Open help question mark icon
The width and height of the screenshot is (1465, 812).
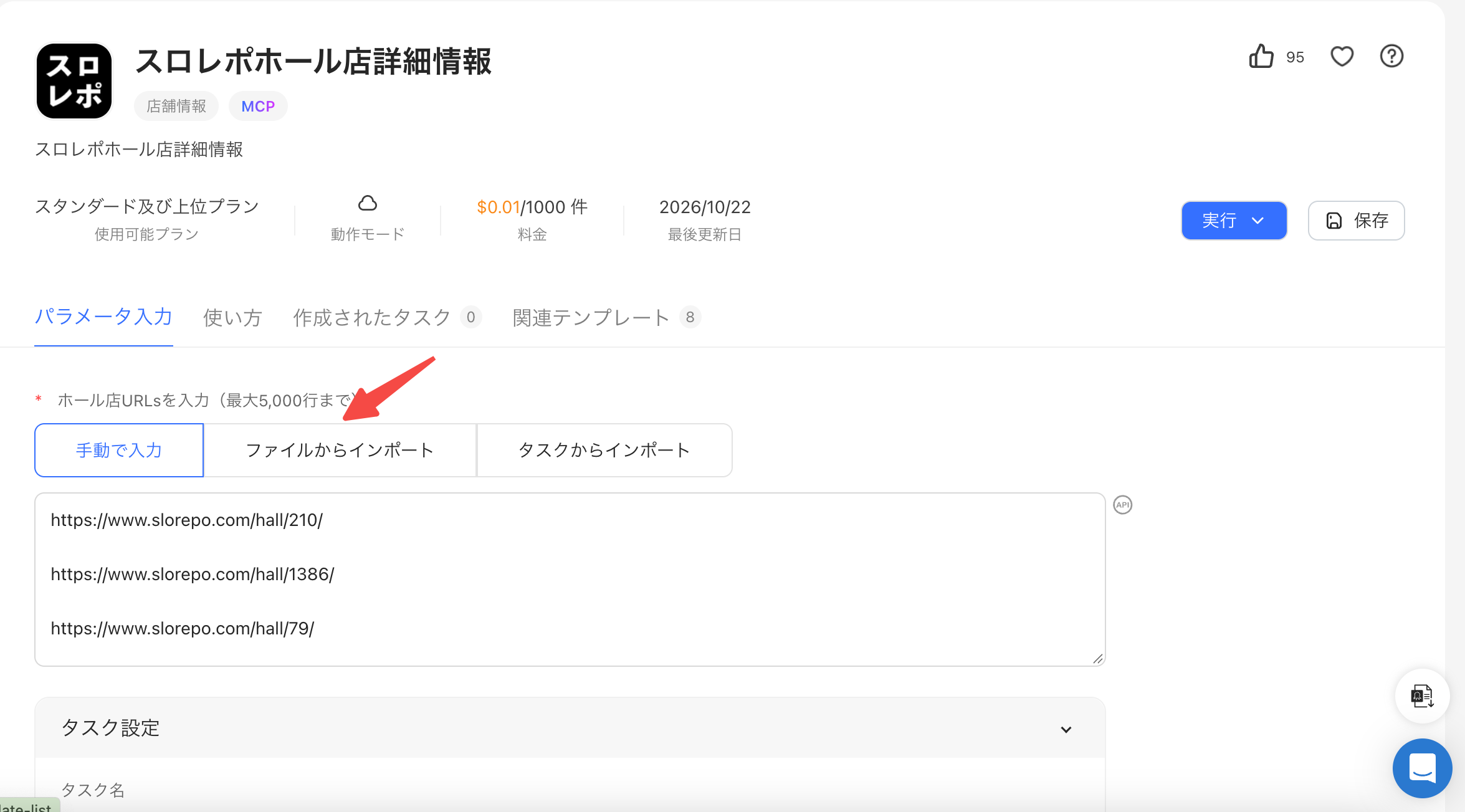pos(1391,56)
